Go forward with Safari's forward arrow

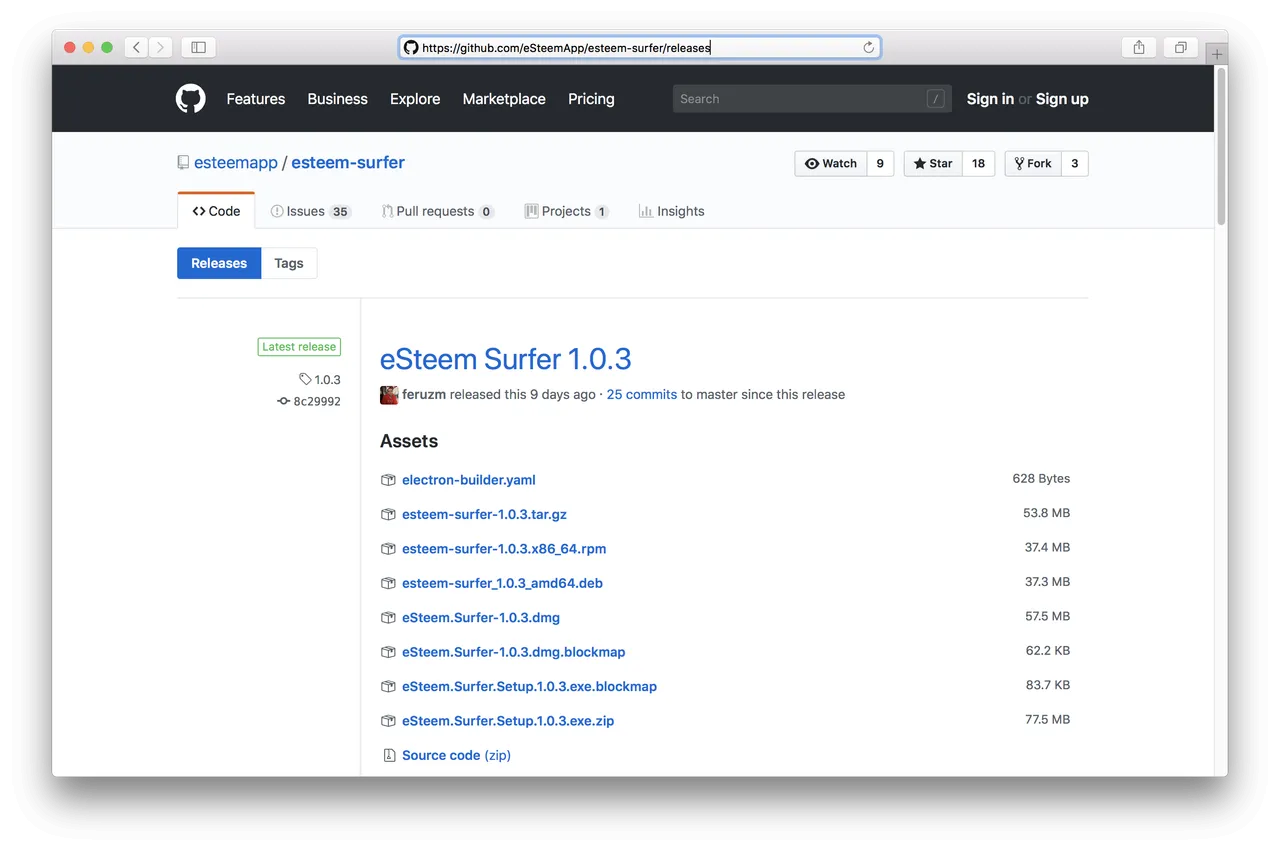160,47
